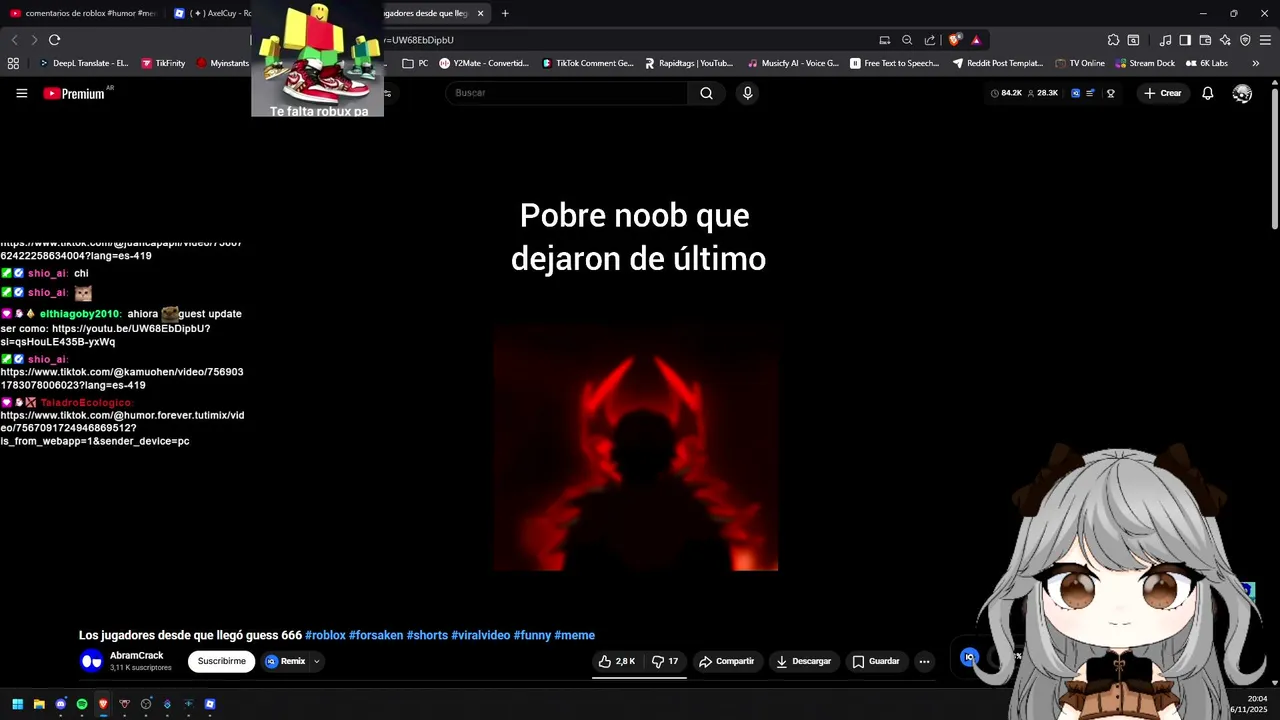Focus the Buscar search field
The image size is (1280, 720).
(x=566, y=93)
